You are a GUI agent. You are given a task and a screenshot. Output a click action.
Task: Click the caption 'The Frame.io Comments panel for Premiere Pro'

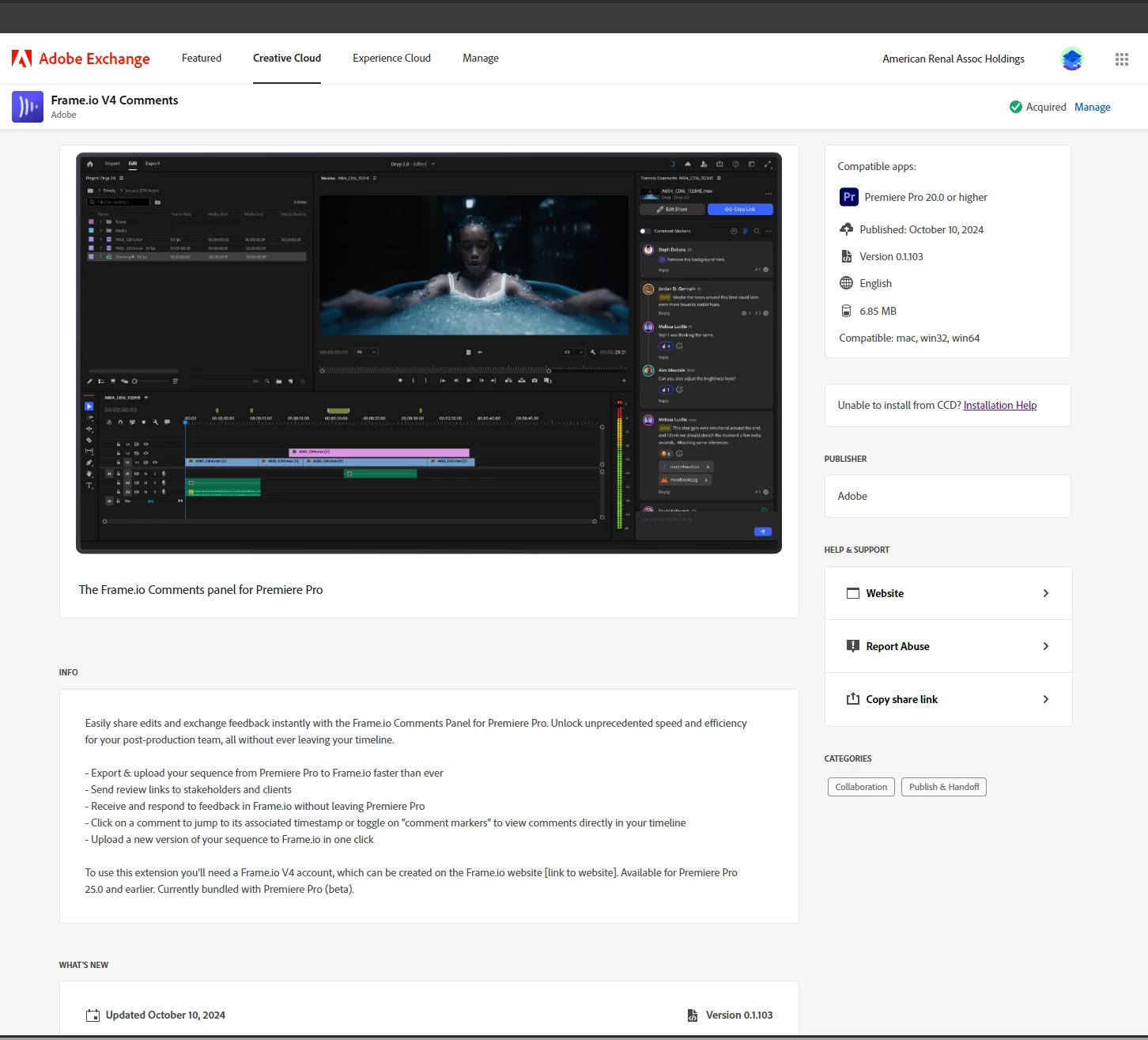[201, 590]
